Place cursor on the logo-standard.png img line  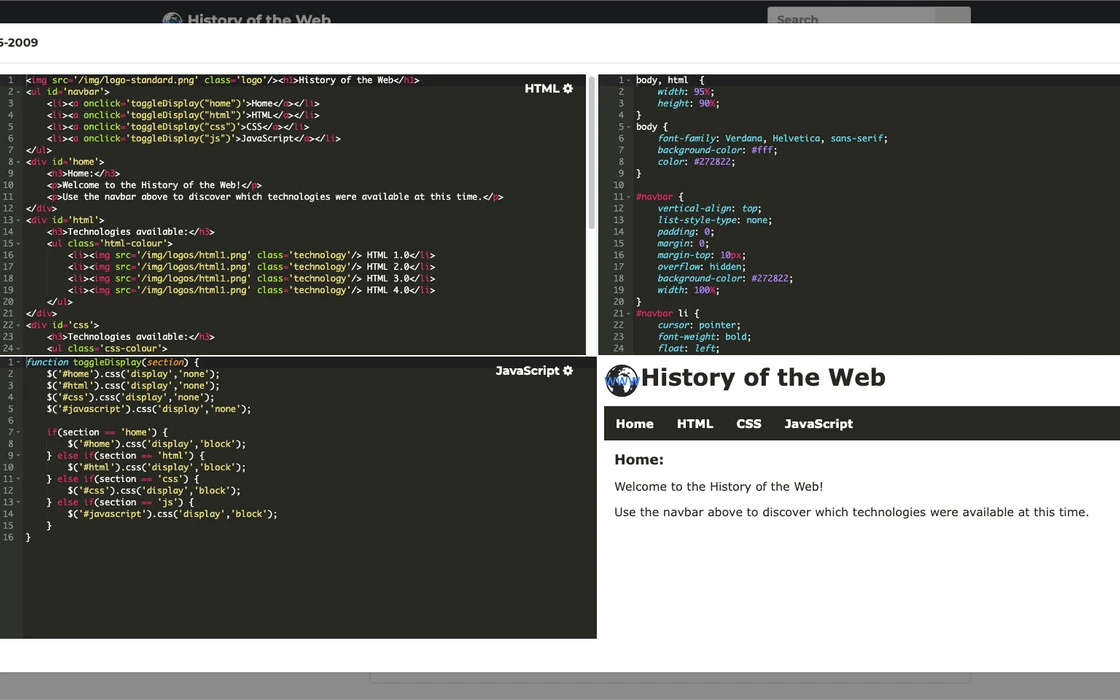tap(223, 80)
